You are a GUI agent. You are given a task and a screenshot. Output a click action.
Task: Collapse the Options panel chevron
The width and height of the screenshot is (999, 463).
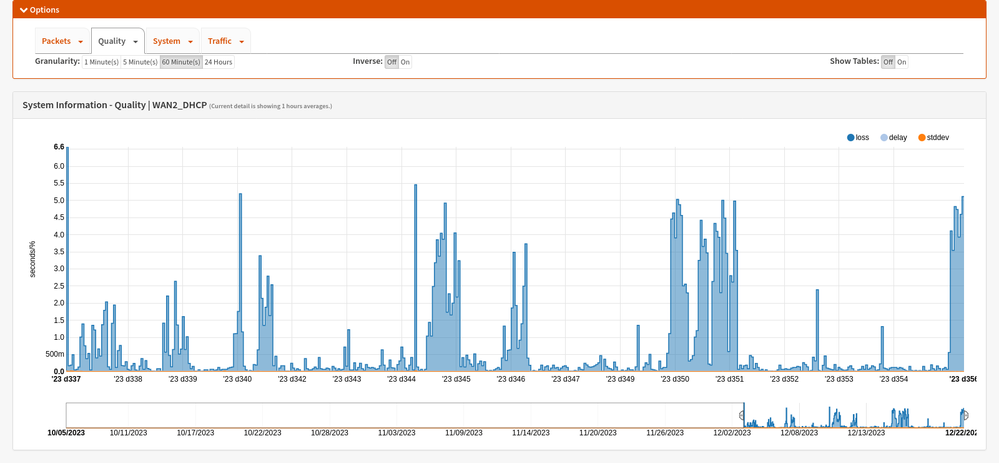[x=24, y=10]
